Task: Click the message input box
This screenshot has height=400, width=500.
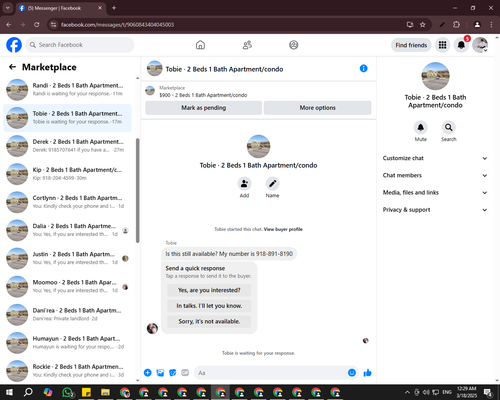Action: point(272,373)
